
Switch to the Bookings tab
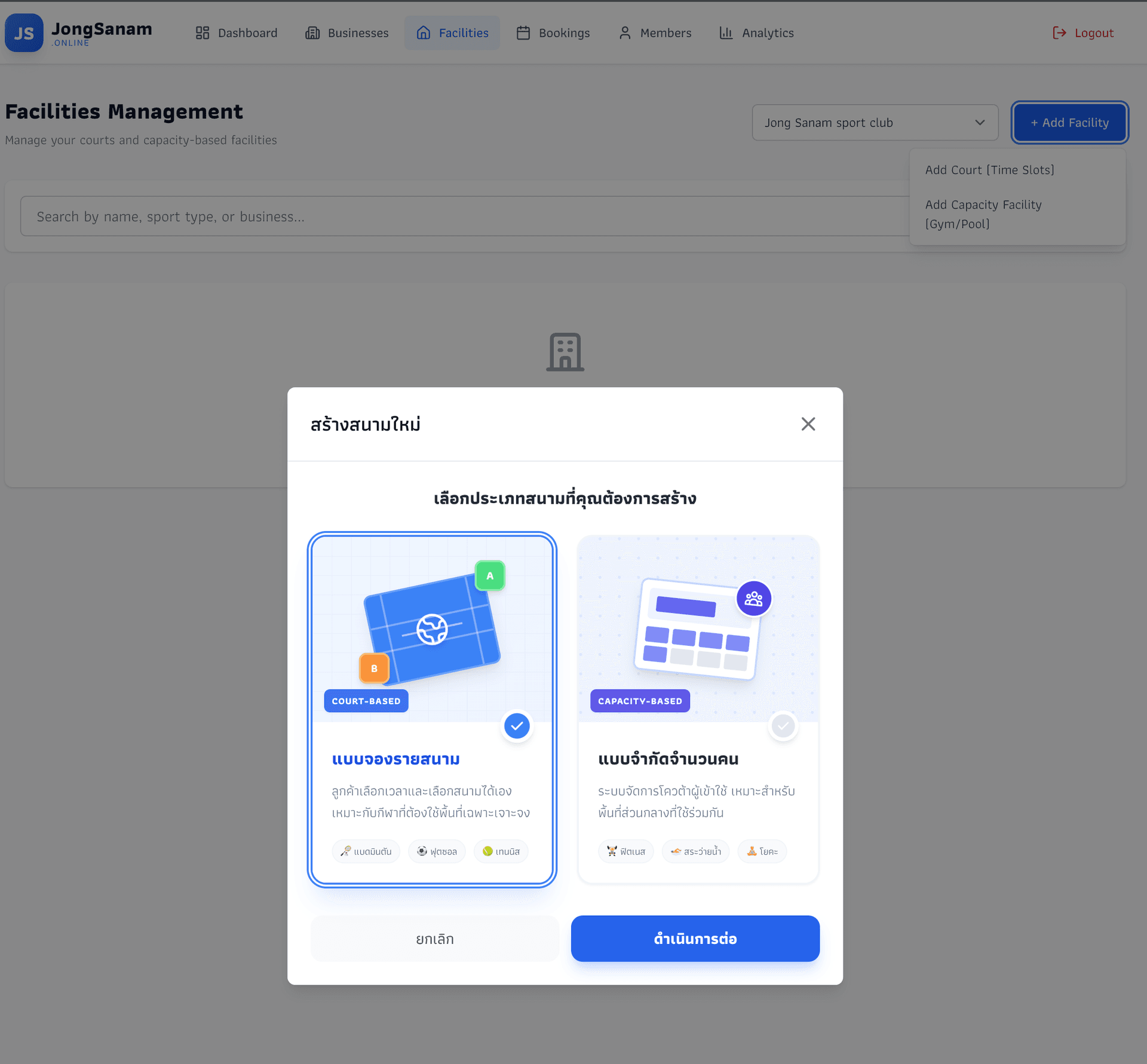[x=553, y=32]
